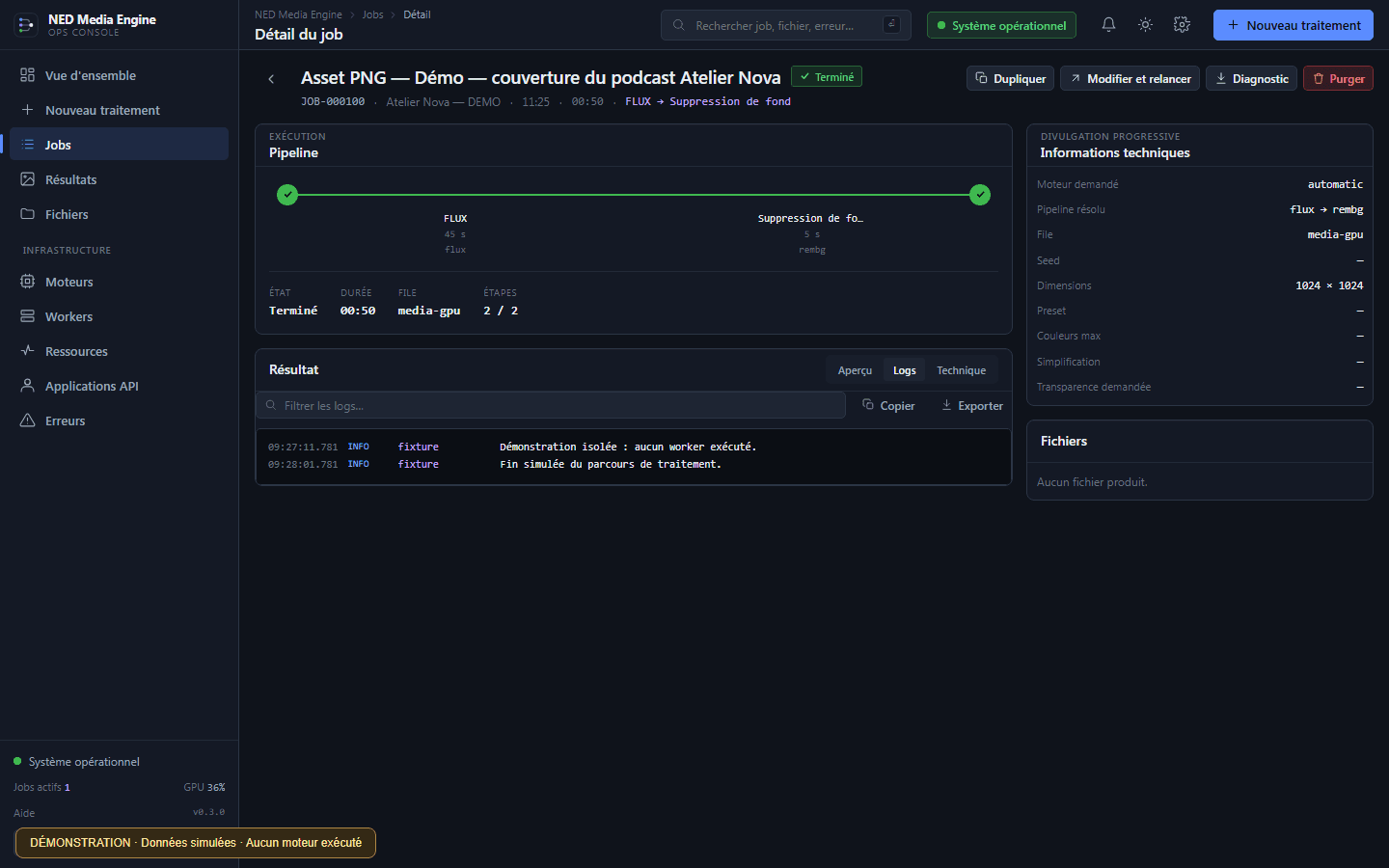Open Résultats in the sidebar

[119, 179]
